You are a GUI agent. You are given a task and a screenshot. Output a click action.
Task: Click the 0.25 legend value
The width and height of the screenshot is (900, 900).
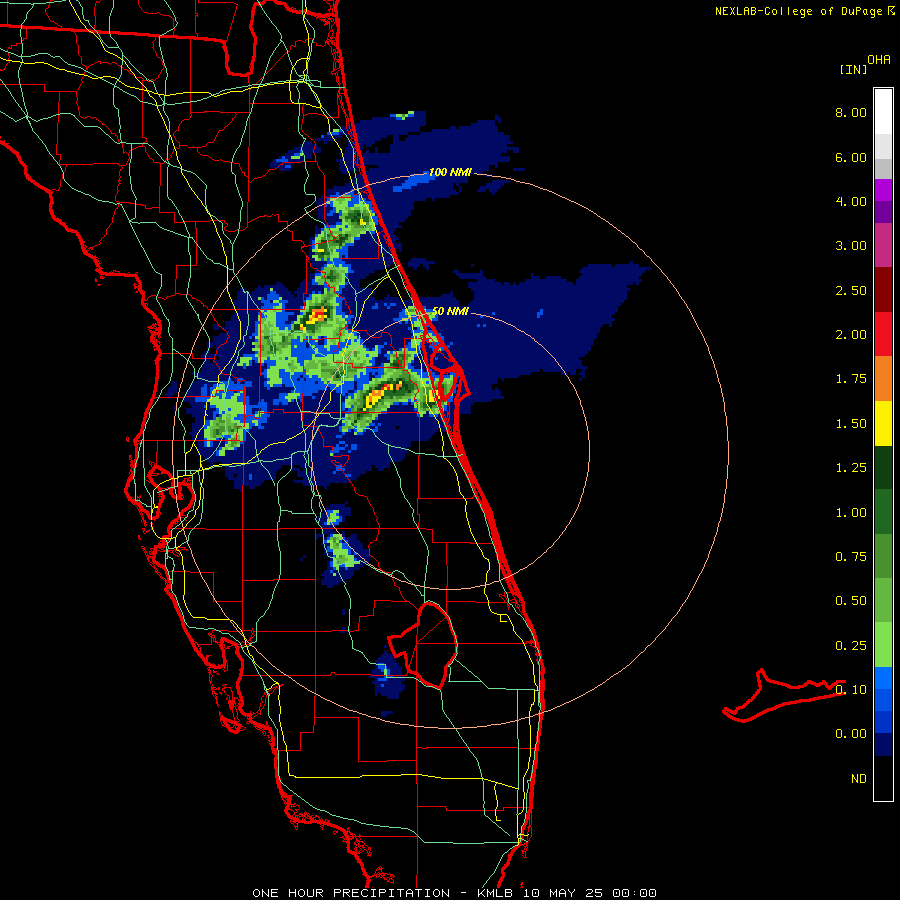pyautogui.click(x=851, y=646)
